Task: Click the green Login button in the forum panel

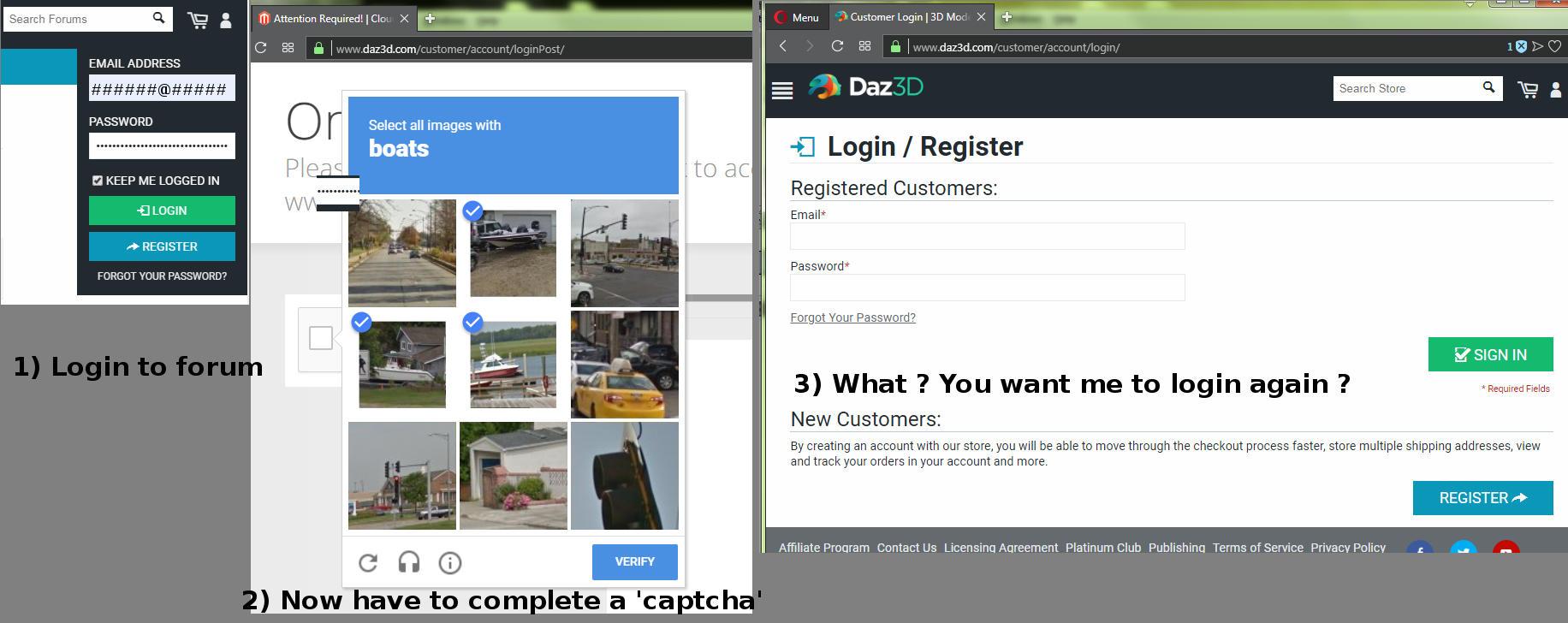Action: coord(162,211)
